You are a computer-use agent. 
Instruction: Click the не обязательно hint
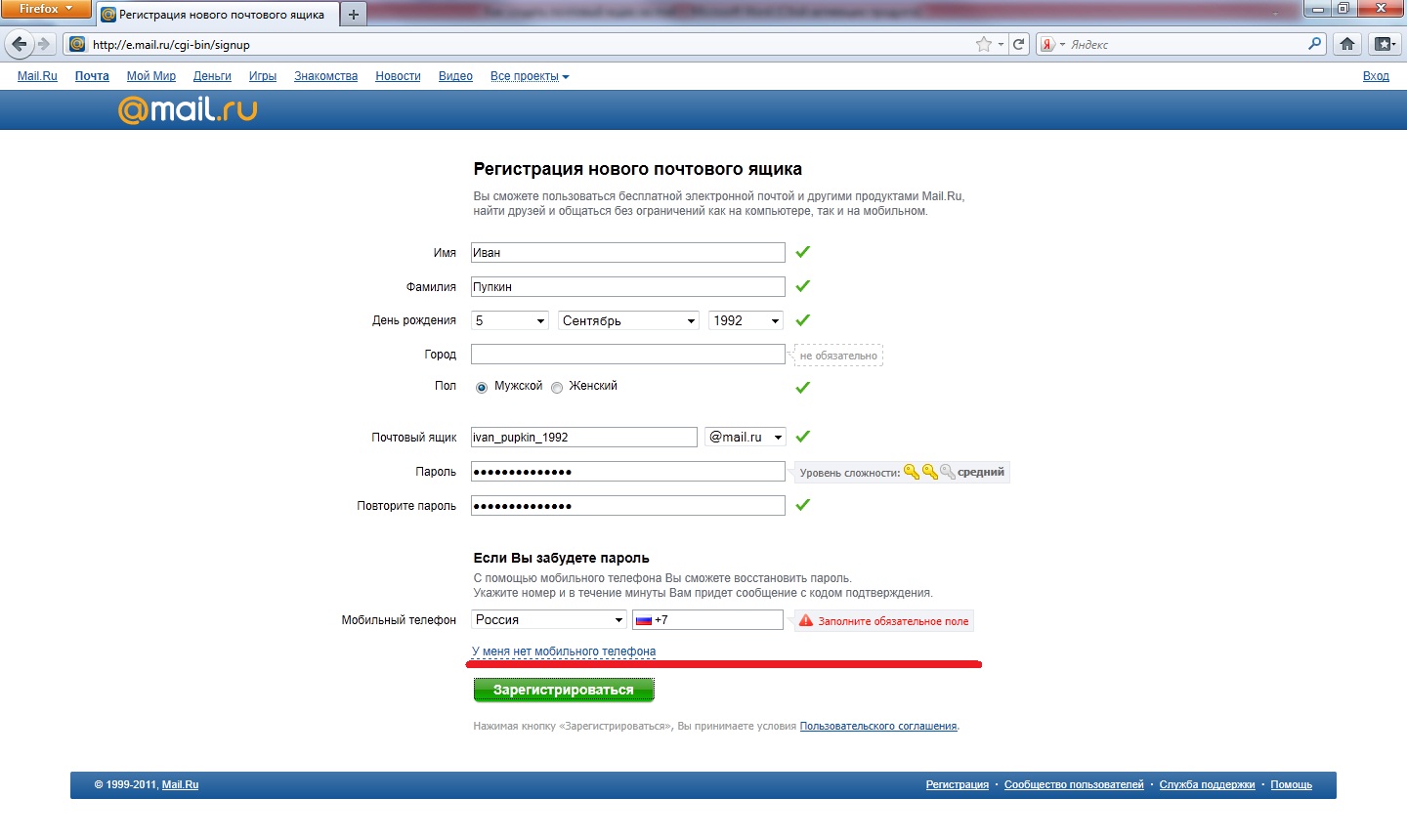click(838, 356)
